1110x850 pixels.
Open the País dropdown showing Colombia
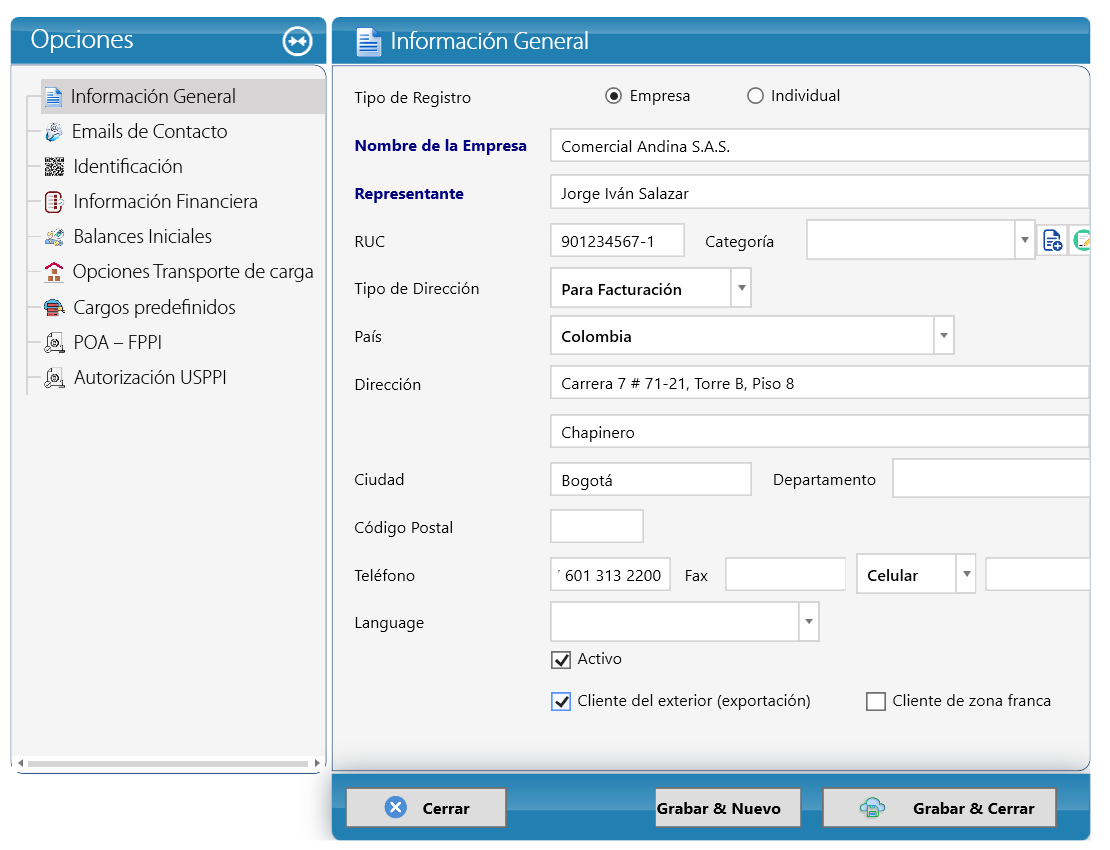pyautogui.click(x=944, y=335)
